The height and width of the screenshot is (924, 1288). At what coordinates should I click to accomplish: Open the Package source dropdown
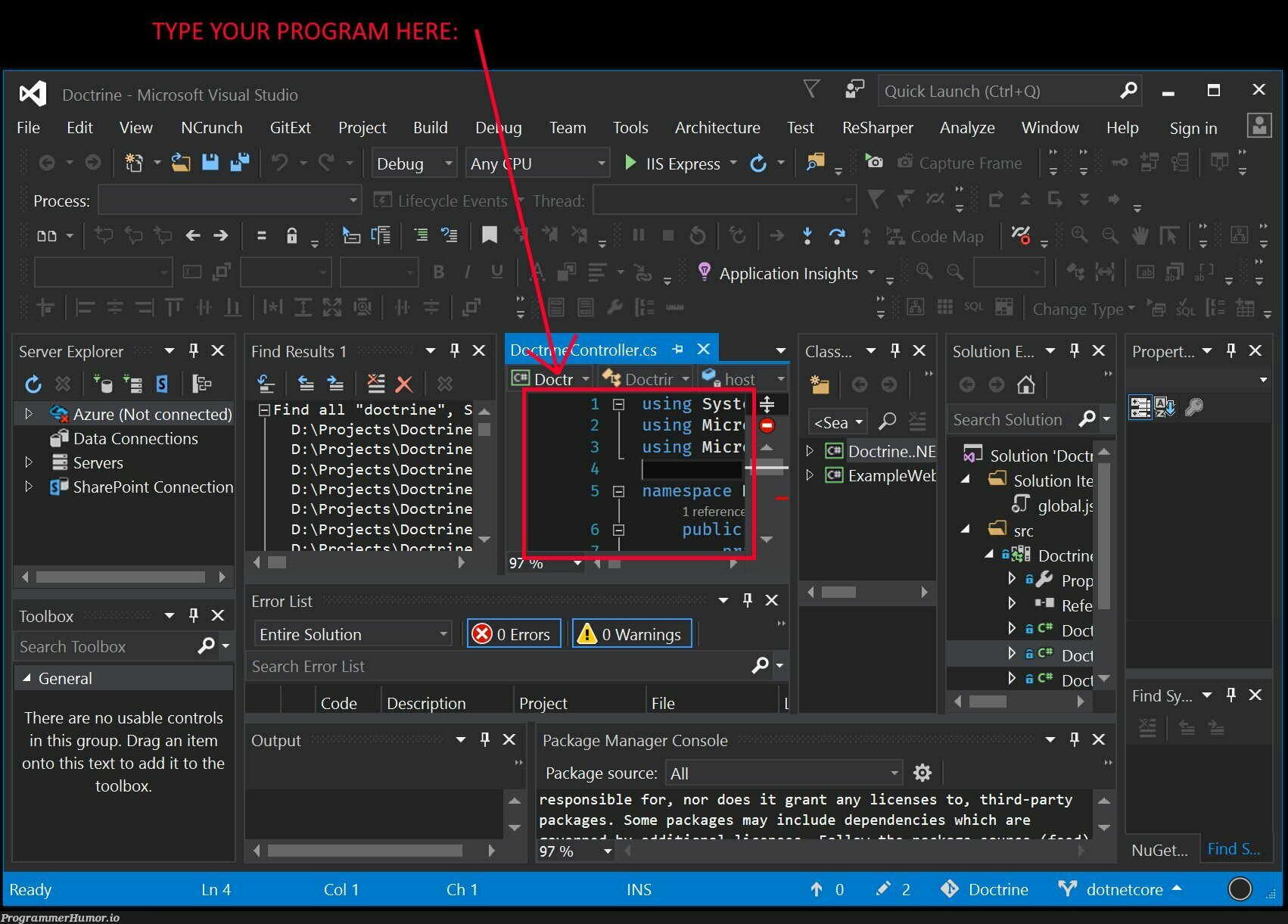pyautogui.click(x=784, y=773)
